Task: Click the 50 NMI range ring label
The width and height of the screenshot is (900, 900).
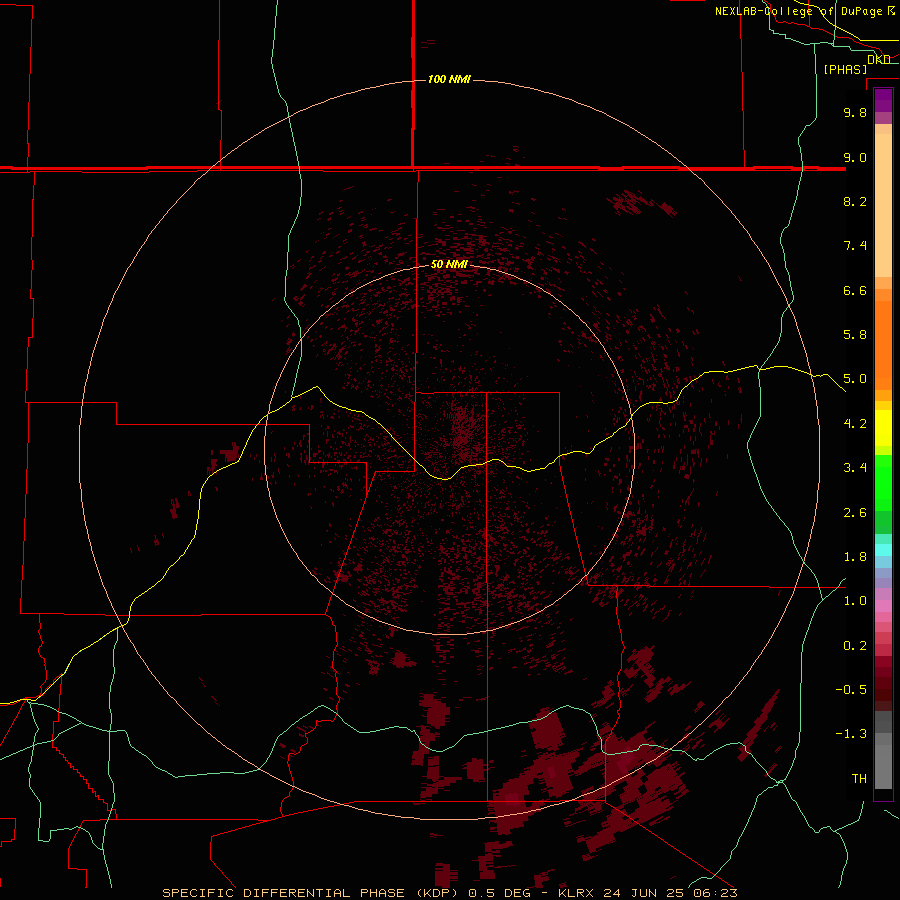Action: pos(449,264)
